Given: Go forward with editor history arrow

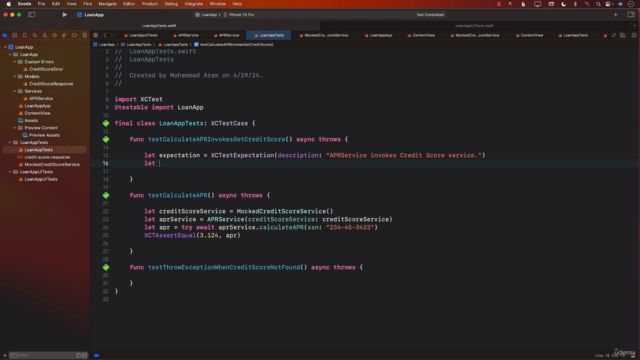Looking at the screenshot, I should (x=111, y=36).
